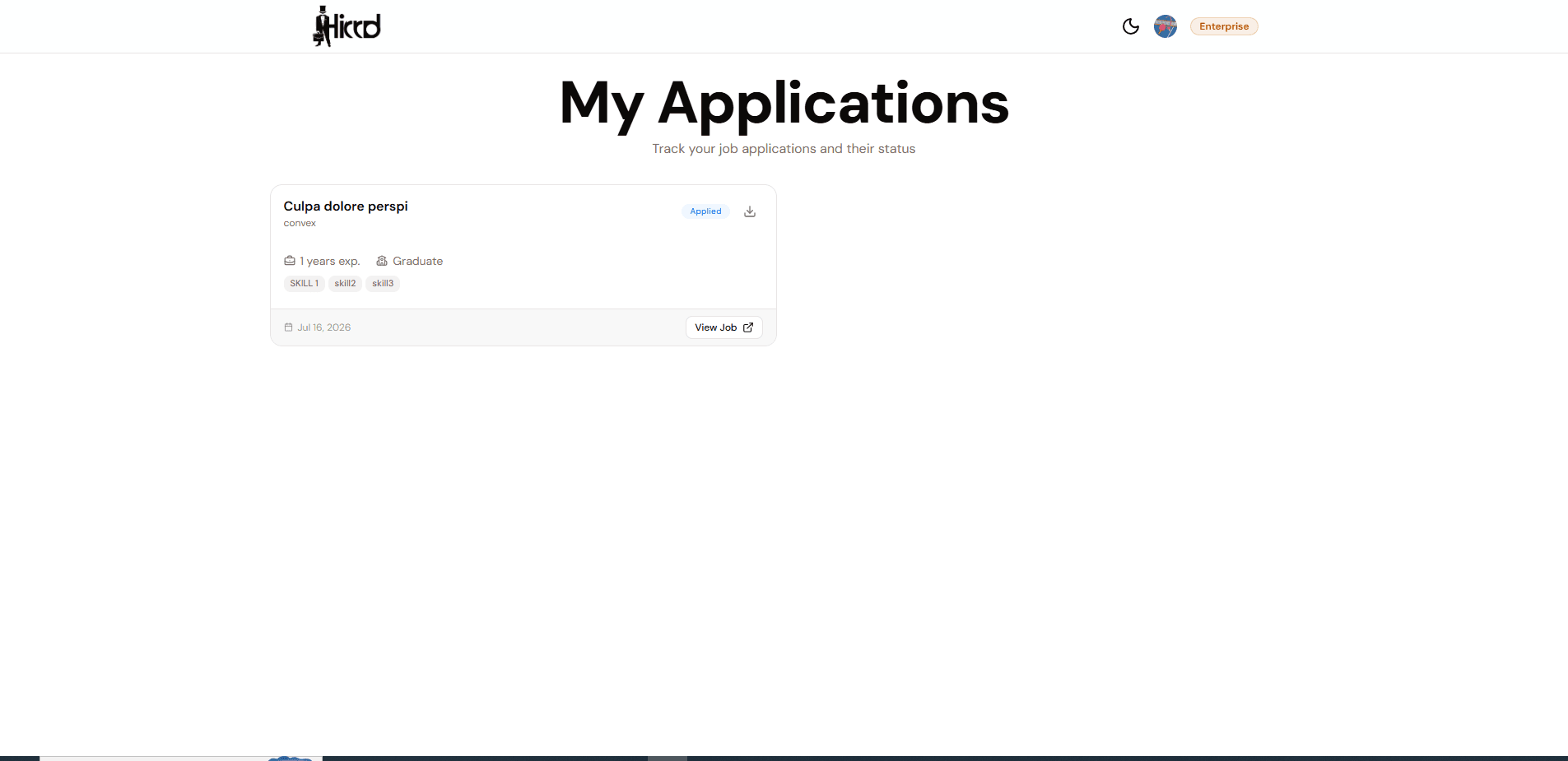The width and height of the screenshot is (1568, 761).
Task: Download the resume for Culpa dolore perspi
Action: [x=750, y=211]
